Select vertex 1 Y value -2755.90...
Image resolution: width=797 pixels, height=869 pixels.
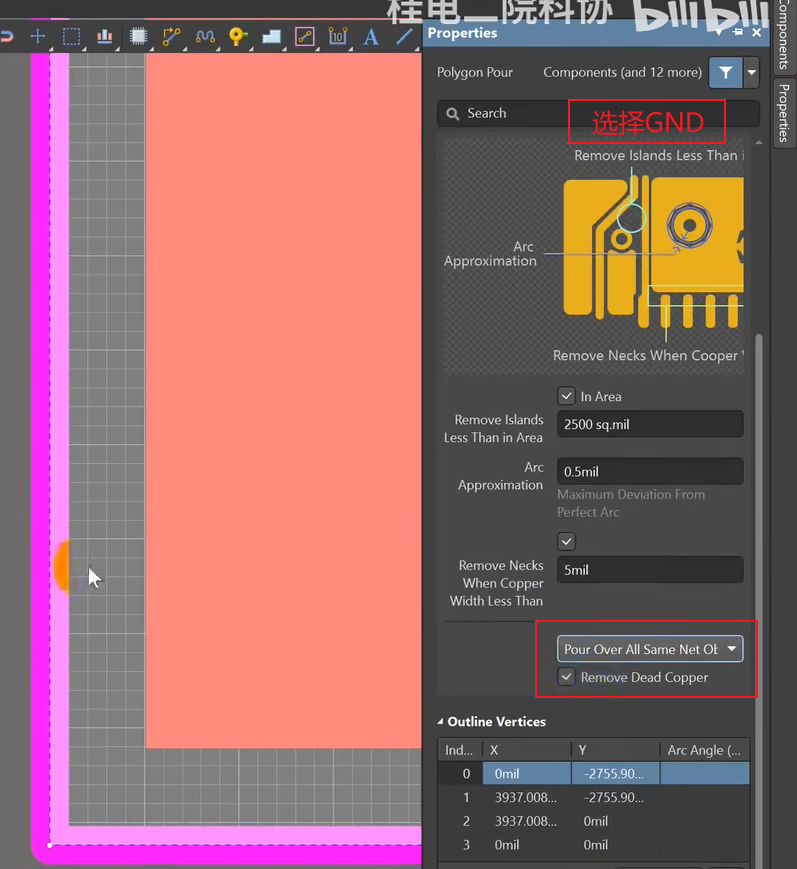click(x=615, y=798)
